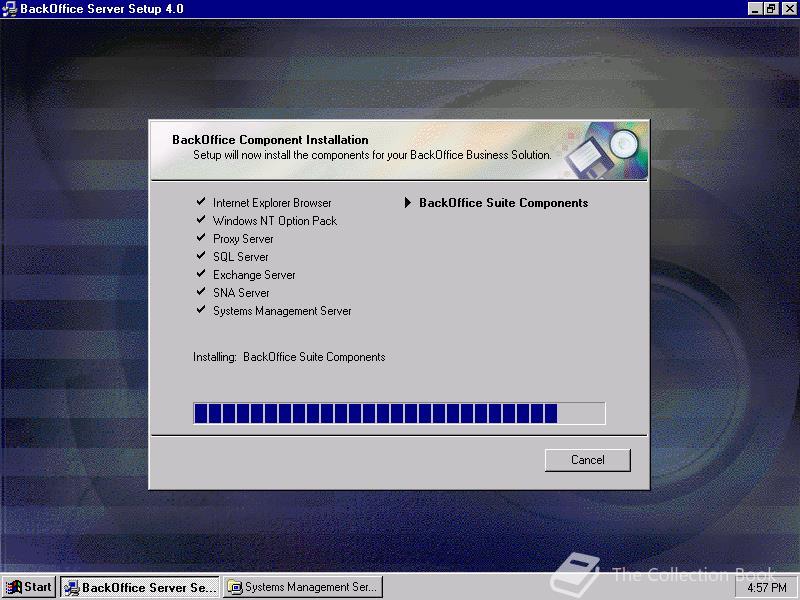Select Windows NT Option Pack text
Viewport: 800px width, 600px height.
[x=274, y=221]
